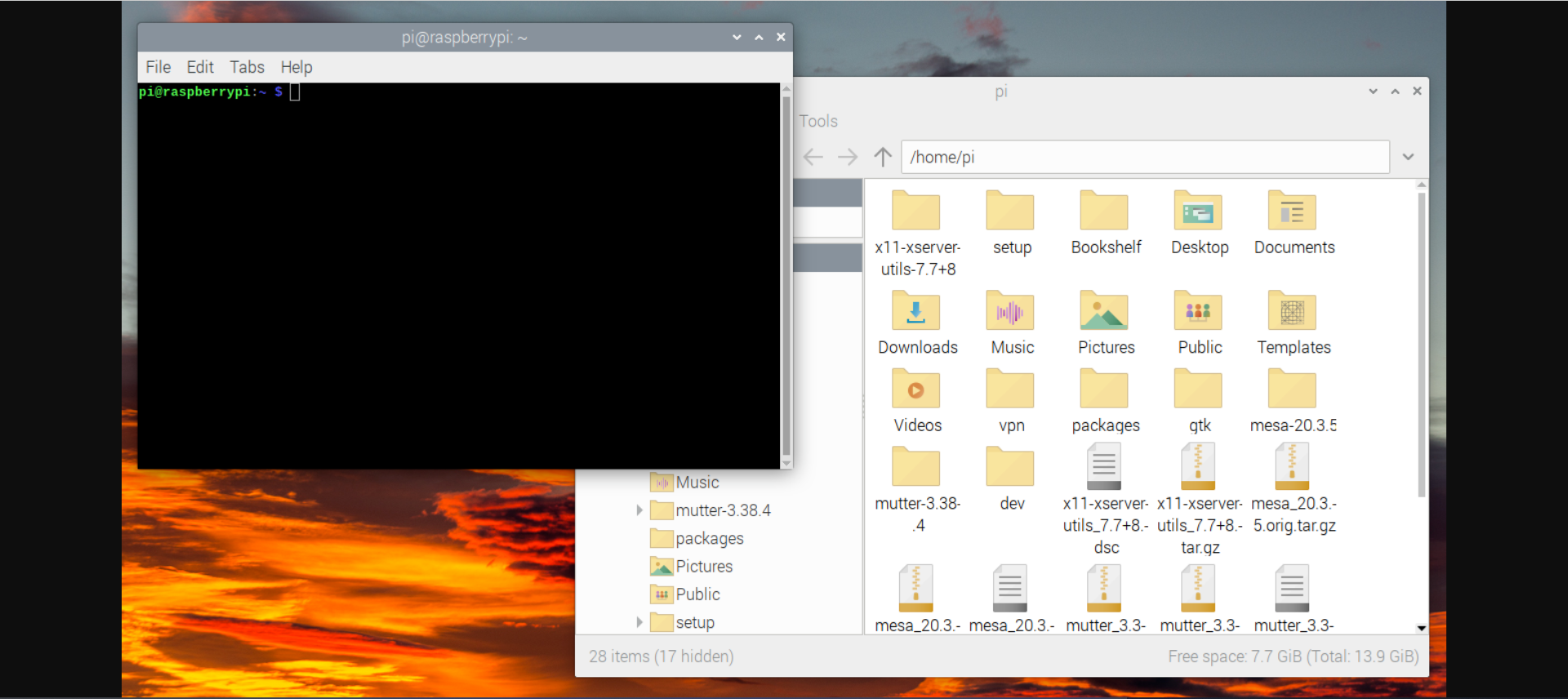Open the terminal Help menu
Viewport: 1568px width, 699px height.
[x=296, y=67]
